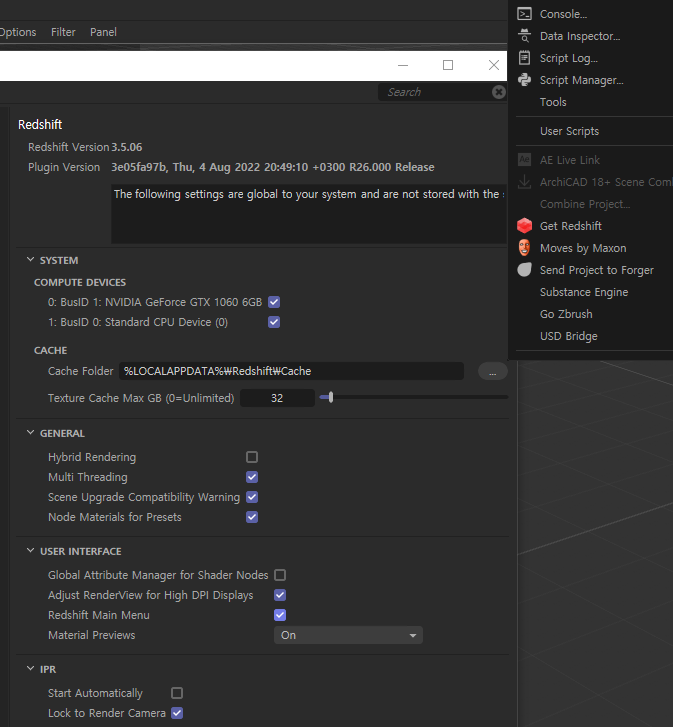Collapse the GENERAL section

[x=31, y=433]
